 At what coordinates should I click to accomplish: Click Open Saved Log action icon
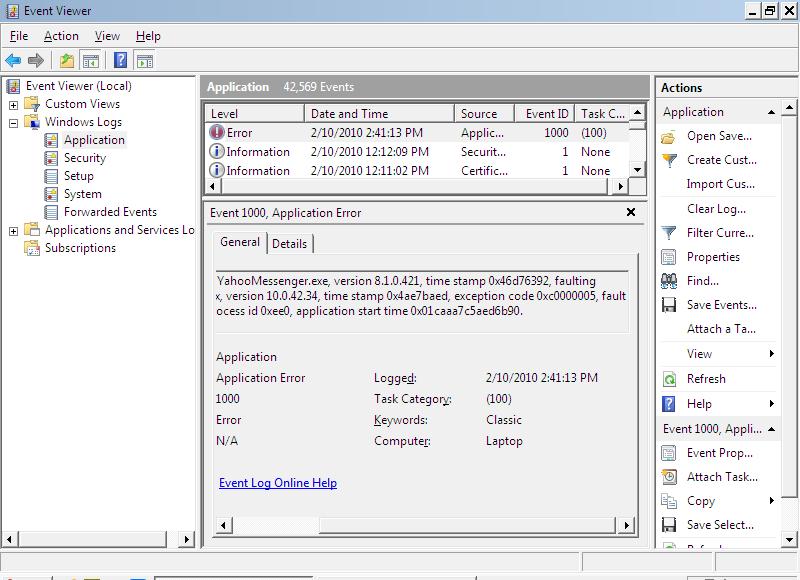coord(669,137)
